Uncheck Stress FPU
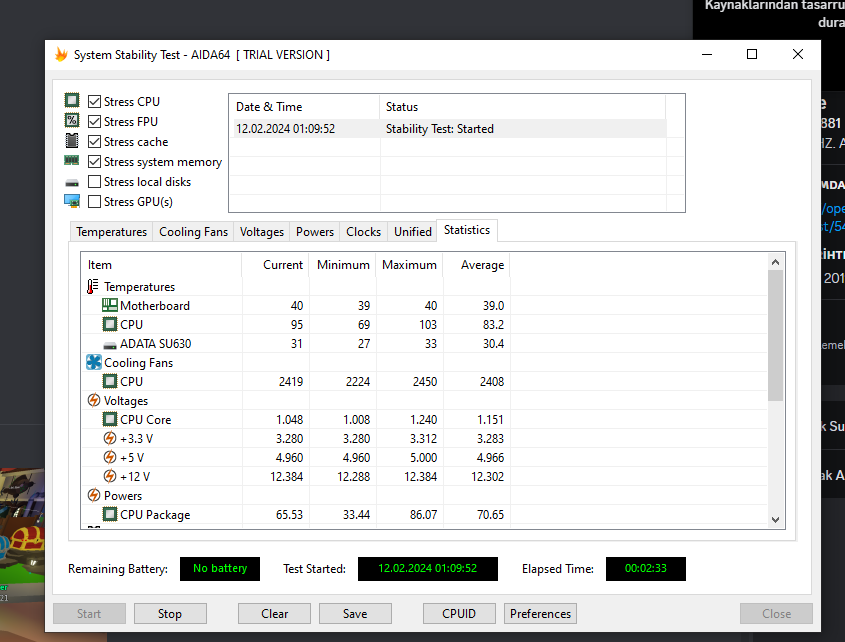The height and width of the screenshot is (642, 845). coord(94,121)
